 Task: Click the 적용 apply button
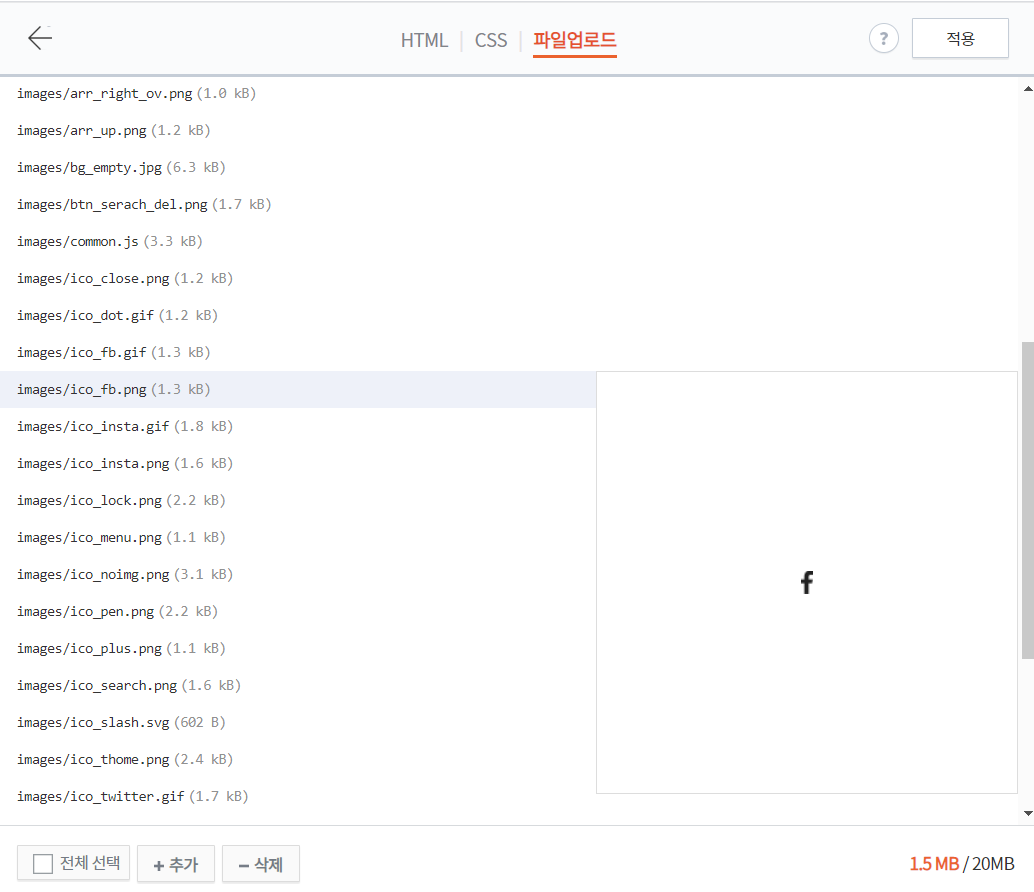tap(960, 38)
